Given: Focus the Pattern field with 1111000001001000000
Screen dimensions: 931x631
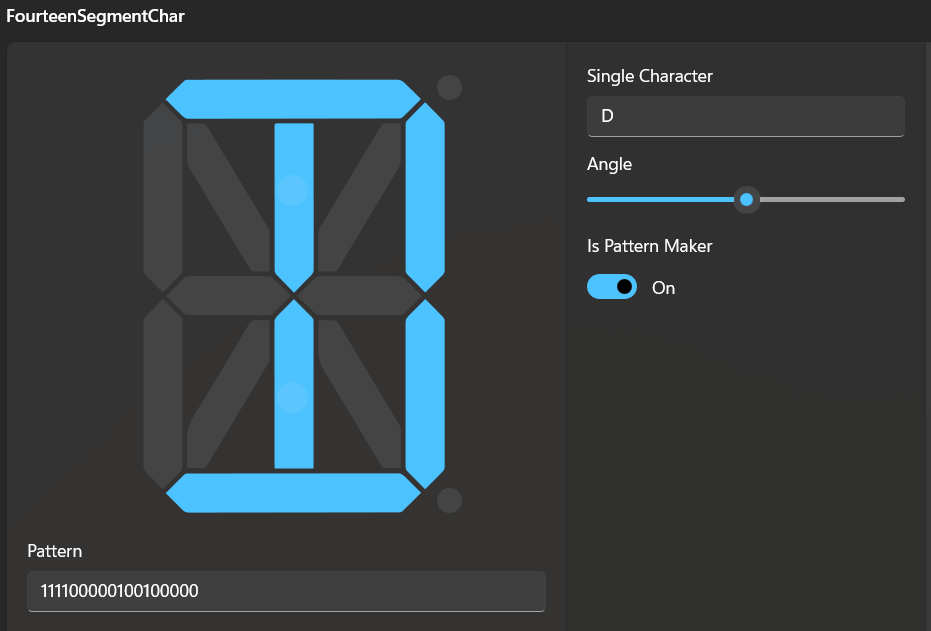Looking at the screenshot, I should point(286,591).
